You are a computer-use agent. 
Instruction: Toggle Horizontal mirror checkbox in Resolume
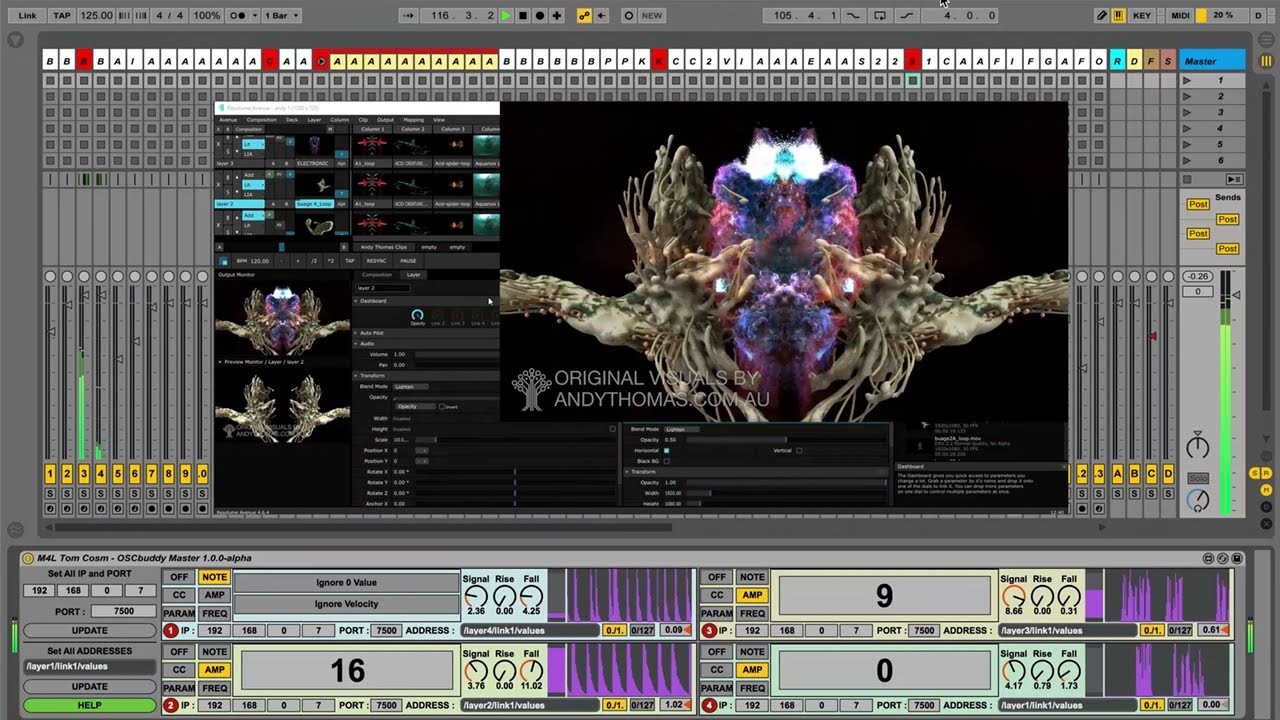666,451
